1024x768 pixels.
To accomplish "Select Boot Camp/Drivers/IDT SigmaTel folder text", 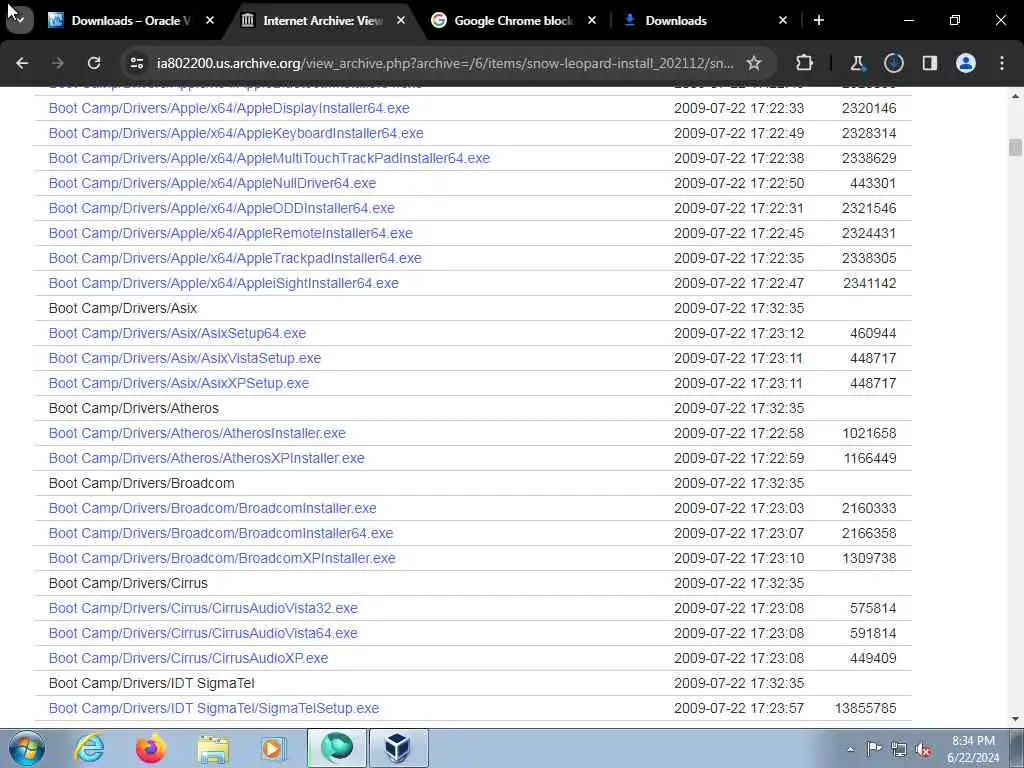I will 152,683.
